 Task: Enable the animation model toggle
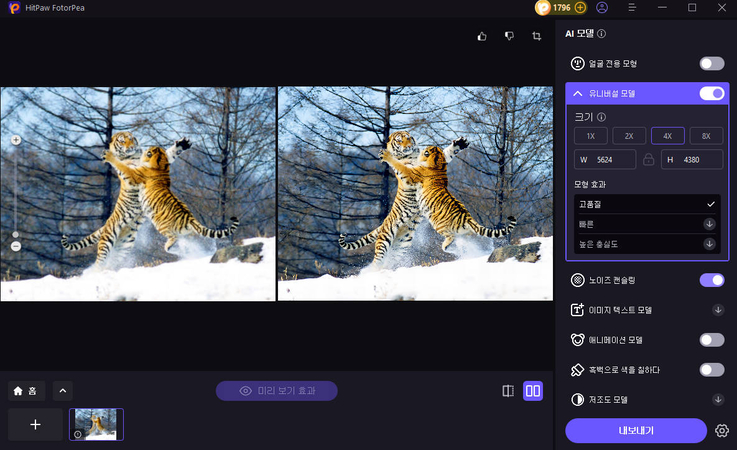click(x=712, y=339)
